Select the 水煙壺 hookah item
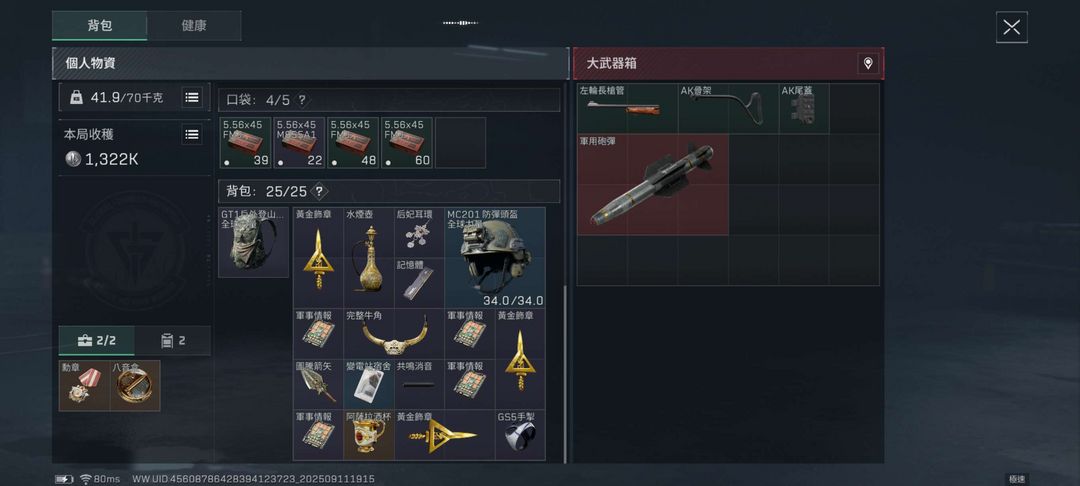Image resolution: width=1080 pixels, height=486 pixels. pos(368,257)
